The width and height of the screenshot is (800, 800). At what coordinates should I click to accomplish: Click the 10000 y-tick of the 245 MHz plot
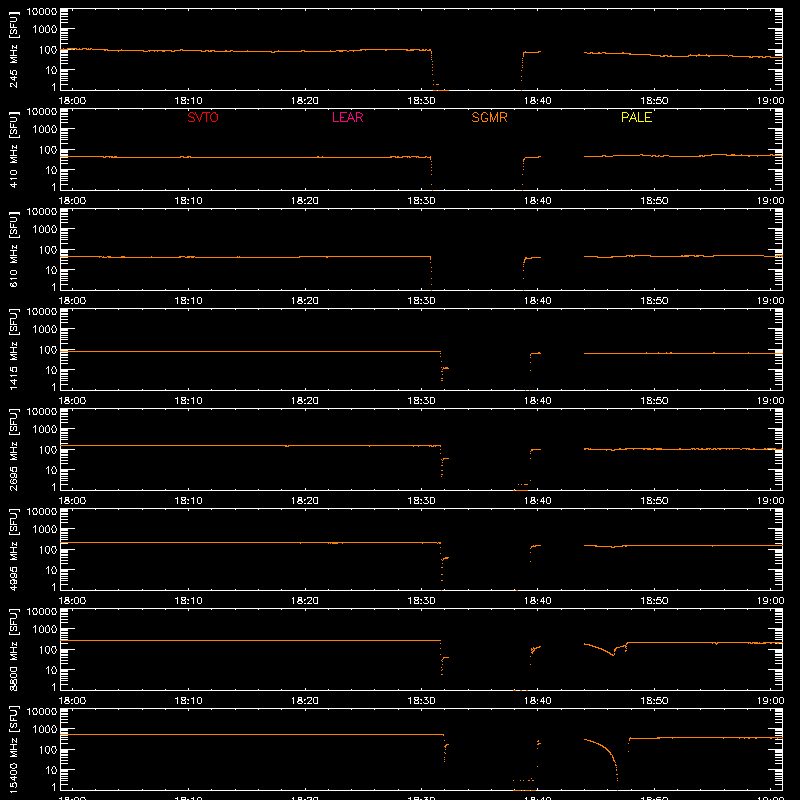tap(42, 12)
